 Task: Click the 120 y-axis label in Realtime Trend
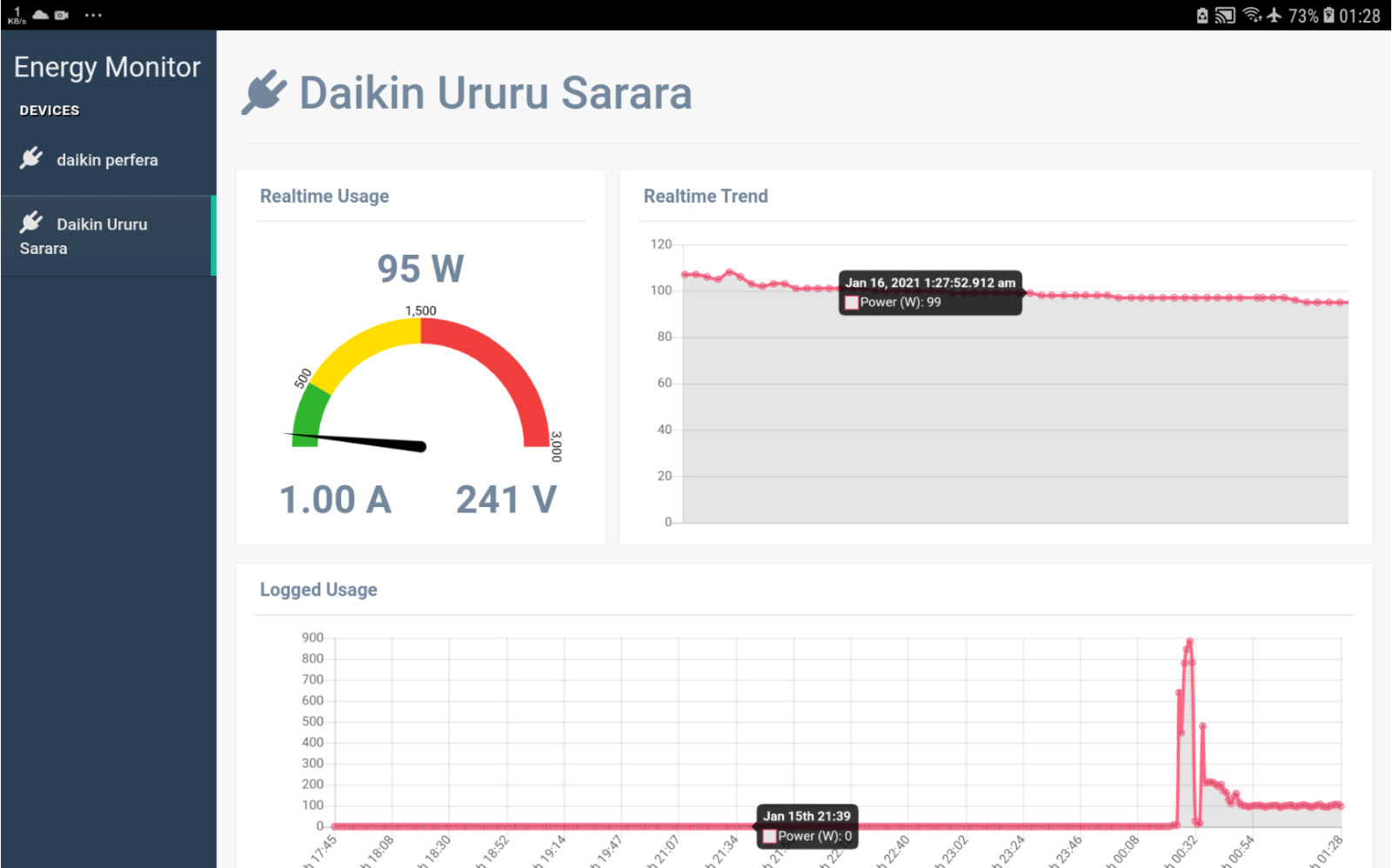[x=661, y=244]
